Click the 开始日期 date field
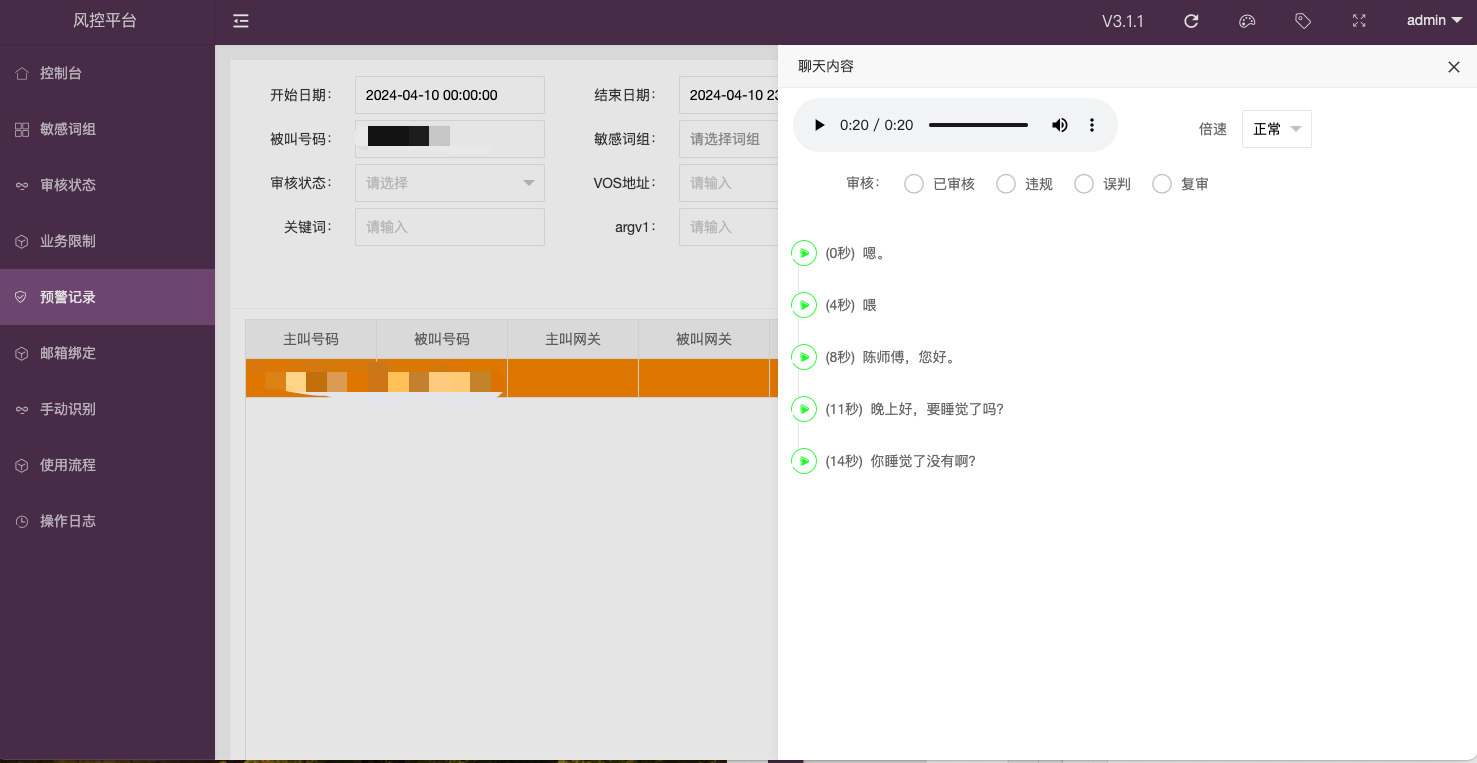1477x763 pixels. pyautogui.click(x=450, y=95)
